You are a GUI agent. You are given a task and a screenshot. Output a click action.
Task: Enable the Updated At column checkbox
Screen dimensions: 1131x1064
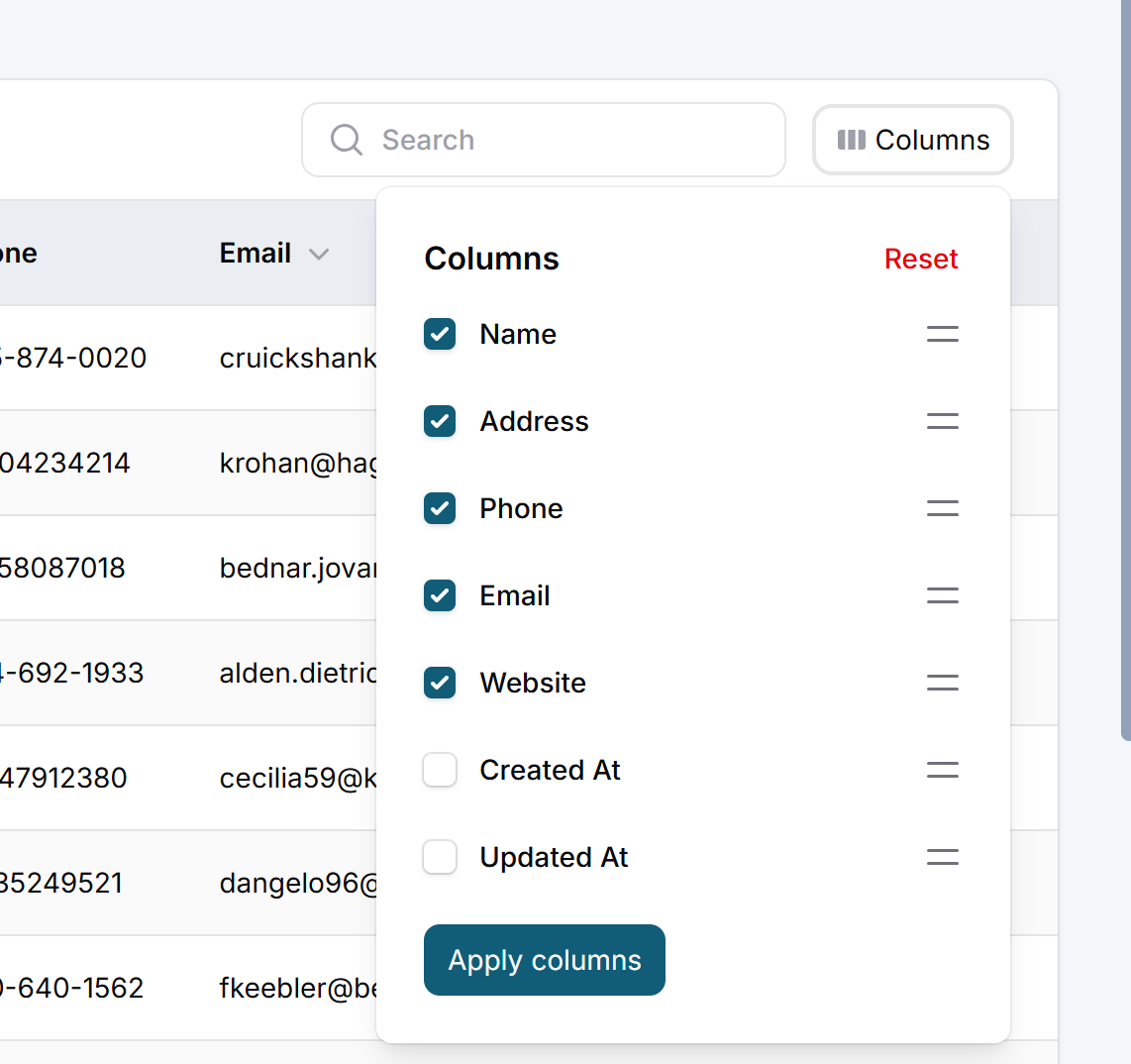(440, 858)
